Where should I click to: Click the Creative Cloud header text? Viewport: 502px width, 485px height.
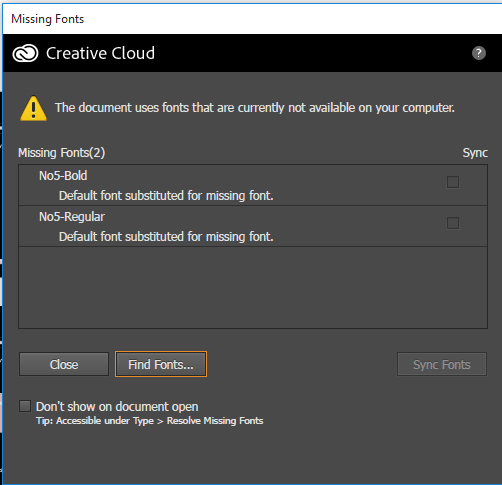click(x=100, y=53)
